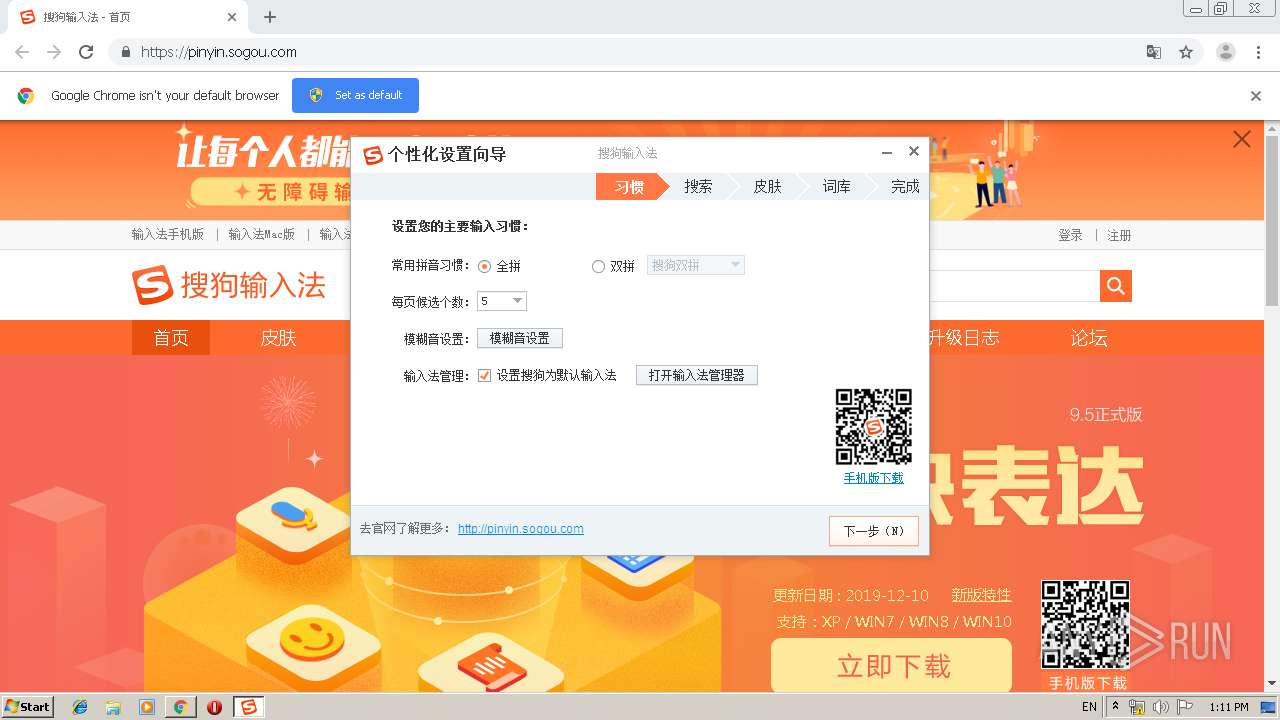Open the media player taskbar icon
The image size is (1280, 720).
click(147, 707)
